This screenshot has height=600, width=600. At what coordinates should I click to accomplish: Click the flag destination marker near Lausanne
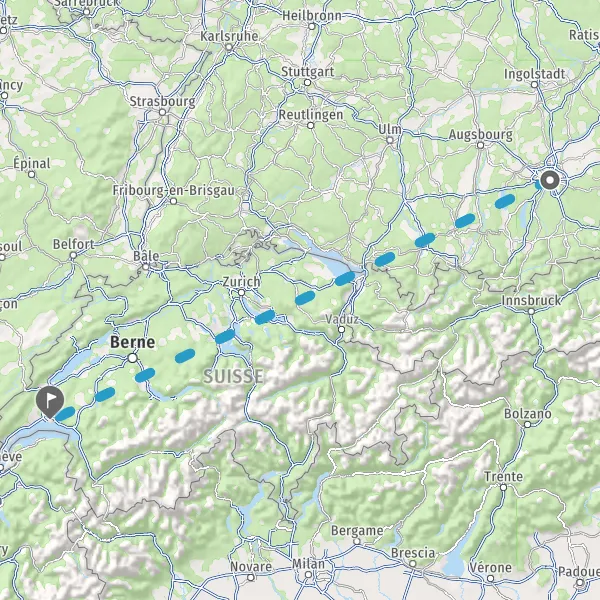[x=50, y=401]
